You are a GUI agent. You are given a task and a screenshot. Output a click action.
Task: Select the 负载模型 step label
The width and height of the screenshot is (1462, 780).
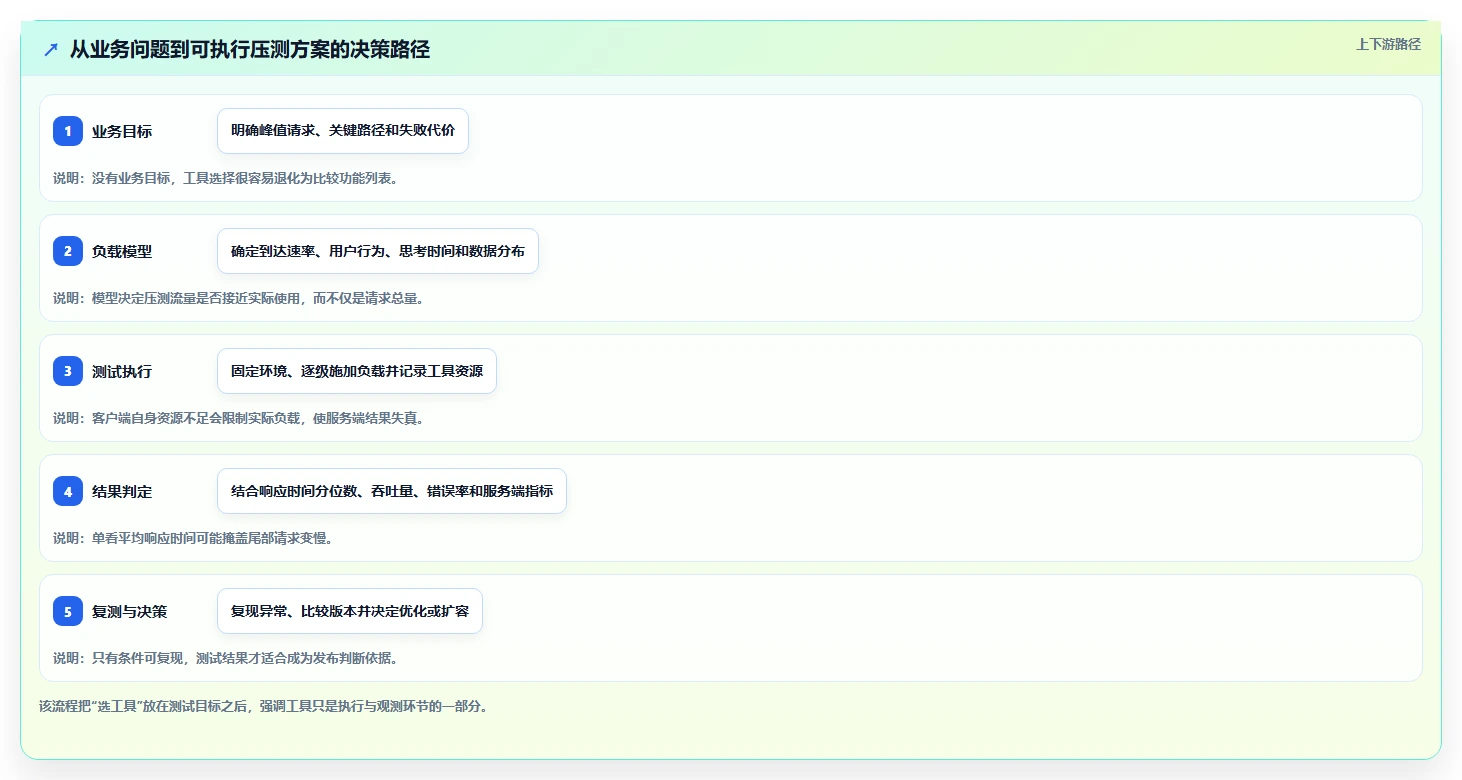tap(122, 252)
